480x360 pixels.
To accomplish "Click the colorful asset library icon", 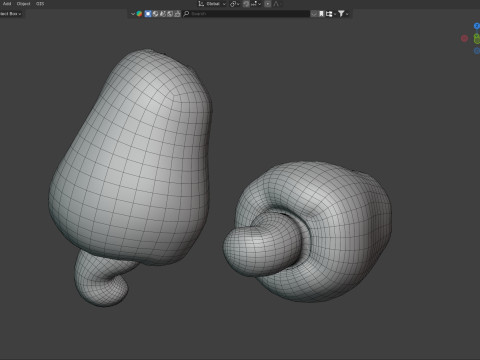I will 139,14.
